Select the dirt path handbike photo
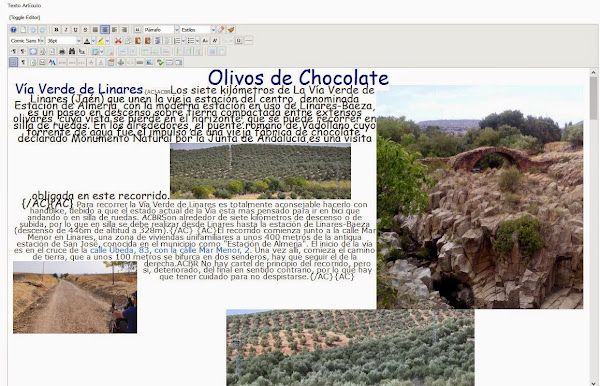Screen dimensions: 600x386 point(75,297)
